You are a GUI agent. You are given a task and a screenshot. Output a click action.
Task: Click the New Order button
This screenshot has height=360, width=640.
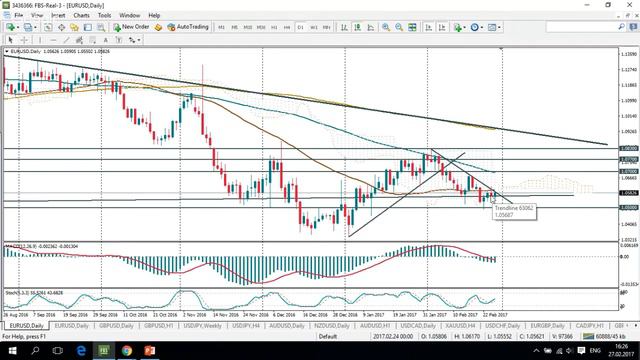pyautogui.click(x=131, y=27)
